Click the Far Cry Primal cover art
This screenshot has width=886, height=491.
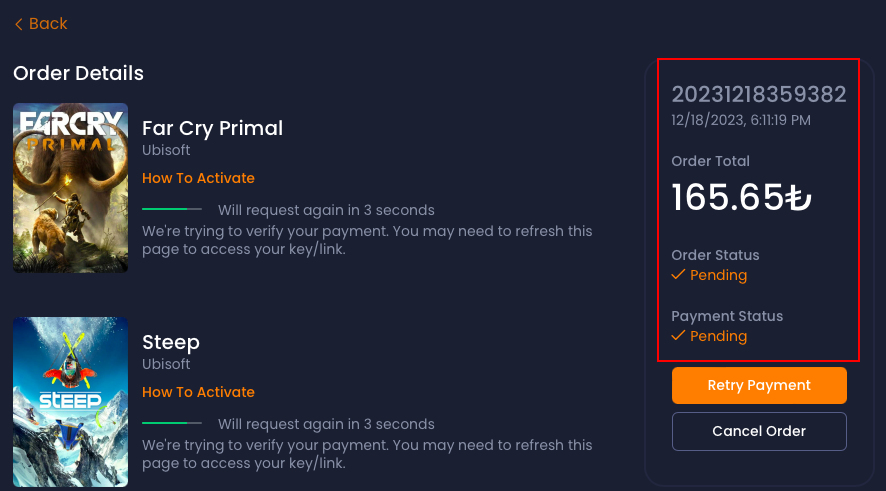pos(70,188)
